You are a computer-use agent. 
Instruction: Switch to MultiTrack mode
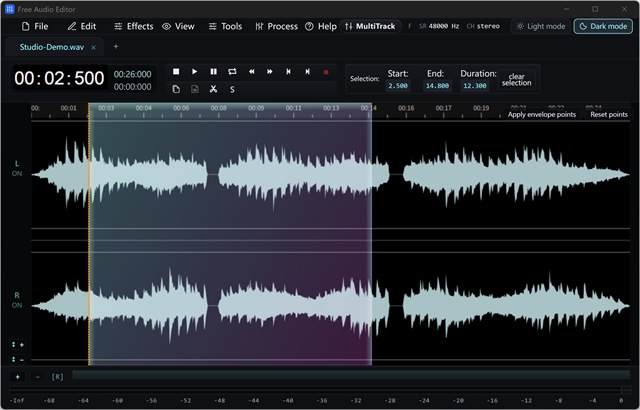coord(370,27)
